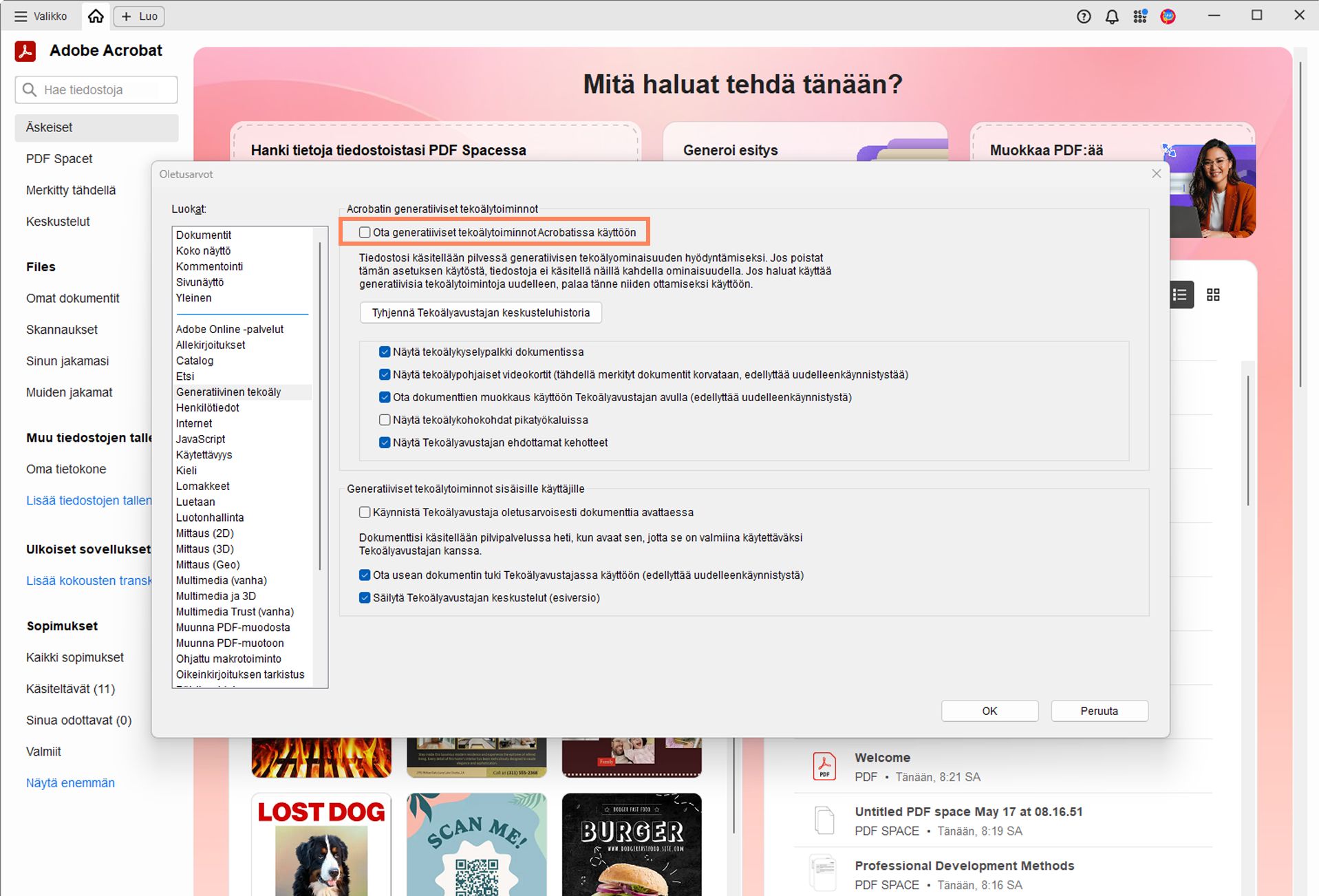Open Untitled PDF space May 17 file
Viewport: 1319px width, 896px height.
968,812
